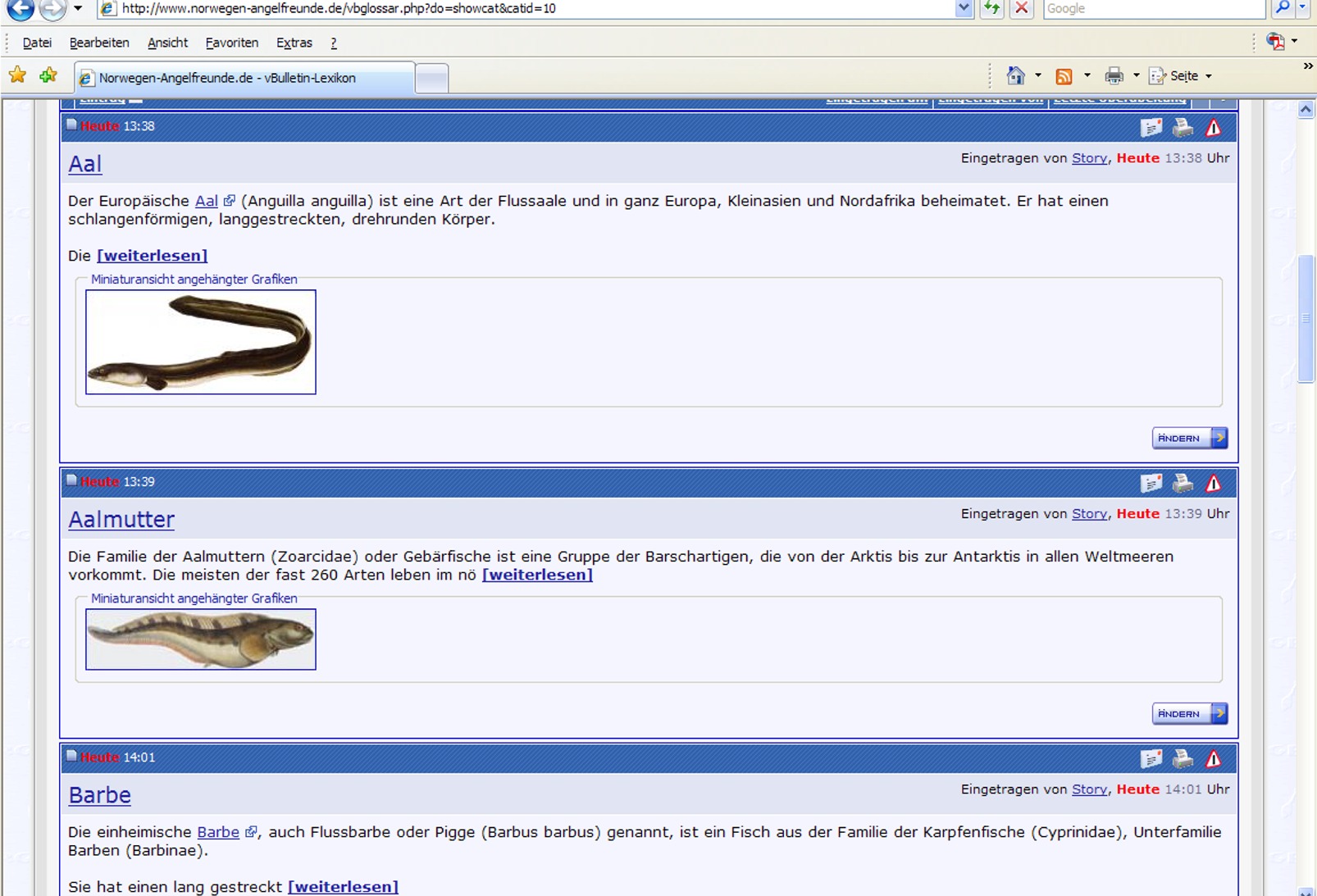This screenshot has width=1317, height=896.
Task: Open the Datei menu
Action: tap(37, 43)
